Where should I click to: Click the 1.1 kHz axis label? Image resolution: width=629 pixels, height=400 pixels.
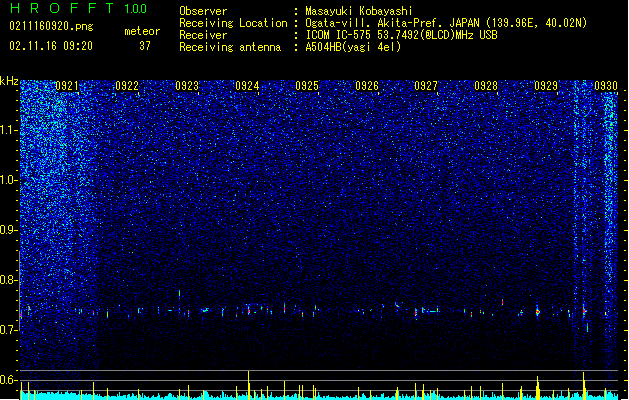[x=9, y=130]
